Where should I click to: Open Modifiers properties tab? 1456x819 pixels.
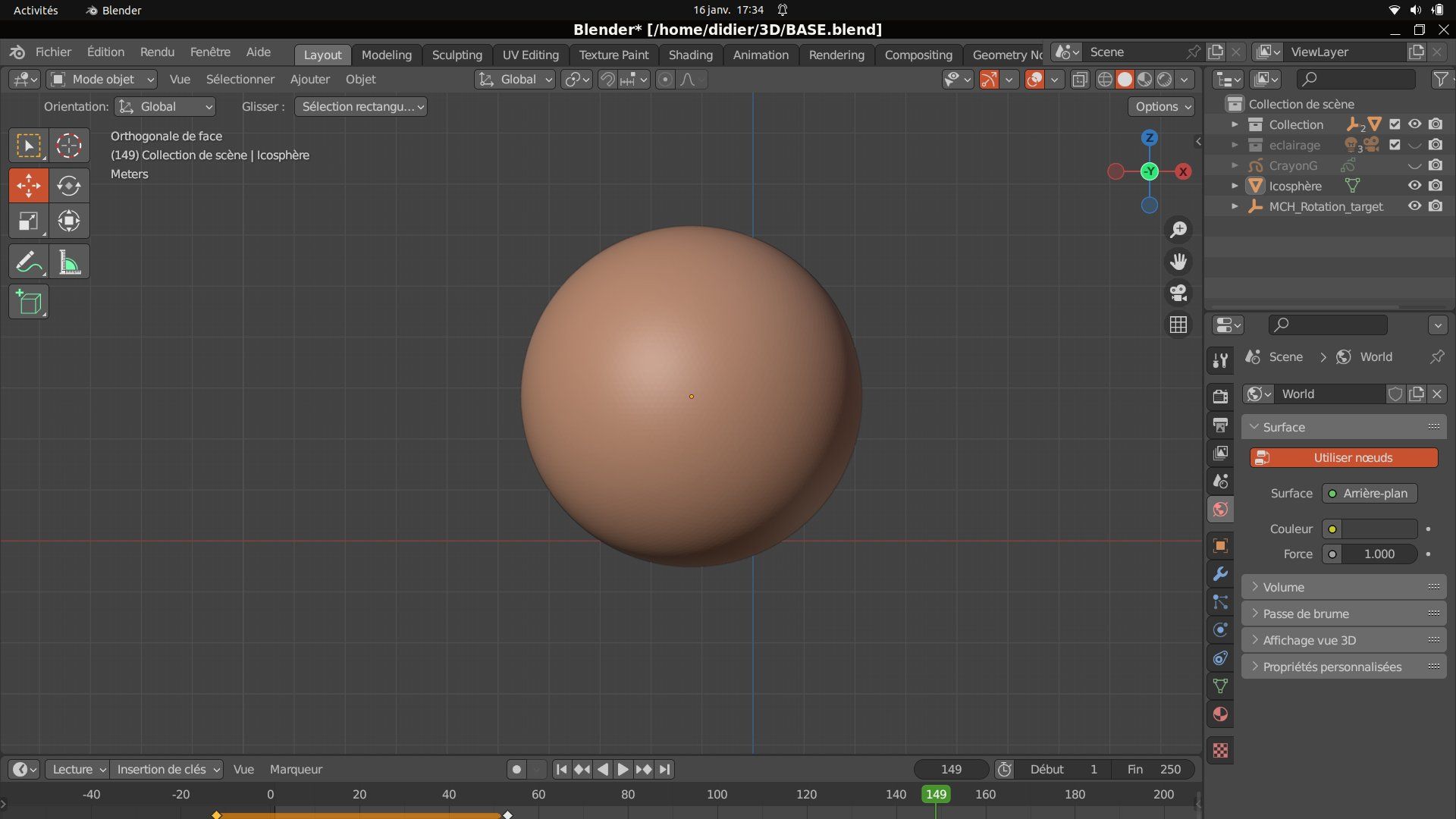1220,574
